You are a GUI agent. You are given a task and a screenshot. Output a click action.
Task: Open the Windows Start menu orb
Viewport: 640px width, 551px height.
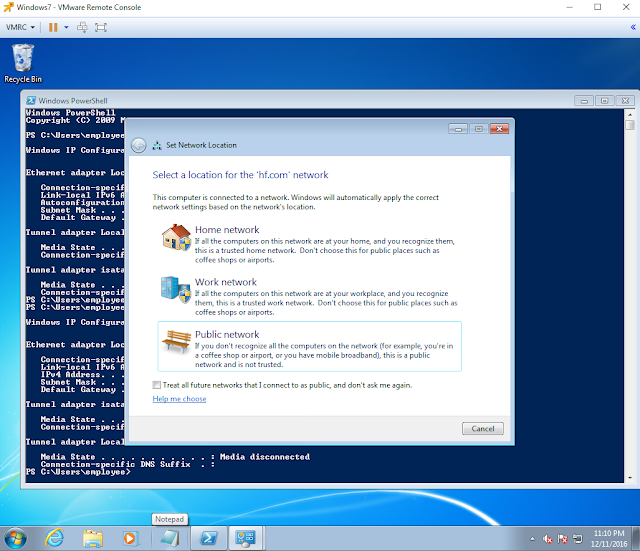[x=15, y=539]
